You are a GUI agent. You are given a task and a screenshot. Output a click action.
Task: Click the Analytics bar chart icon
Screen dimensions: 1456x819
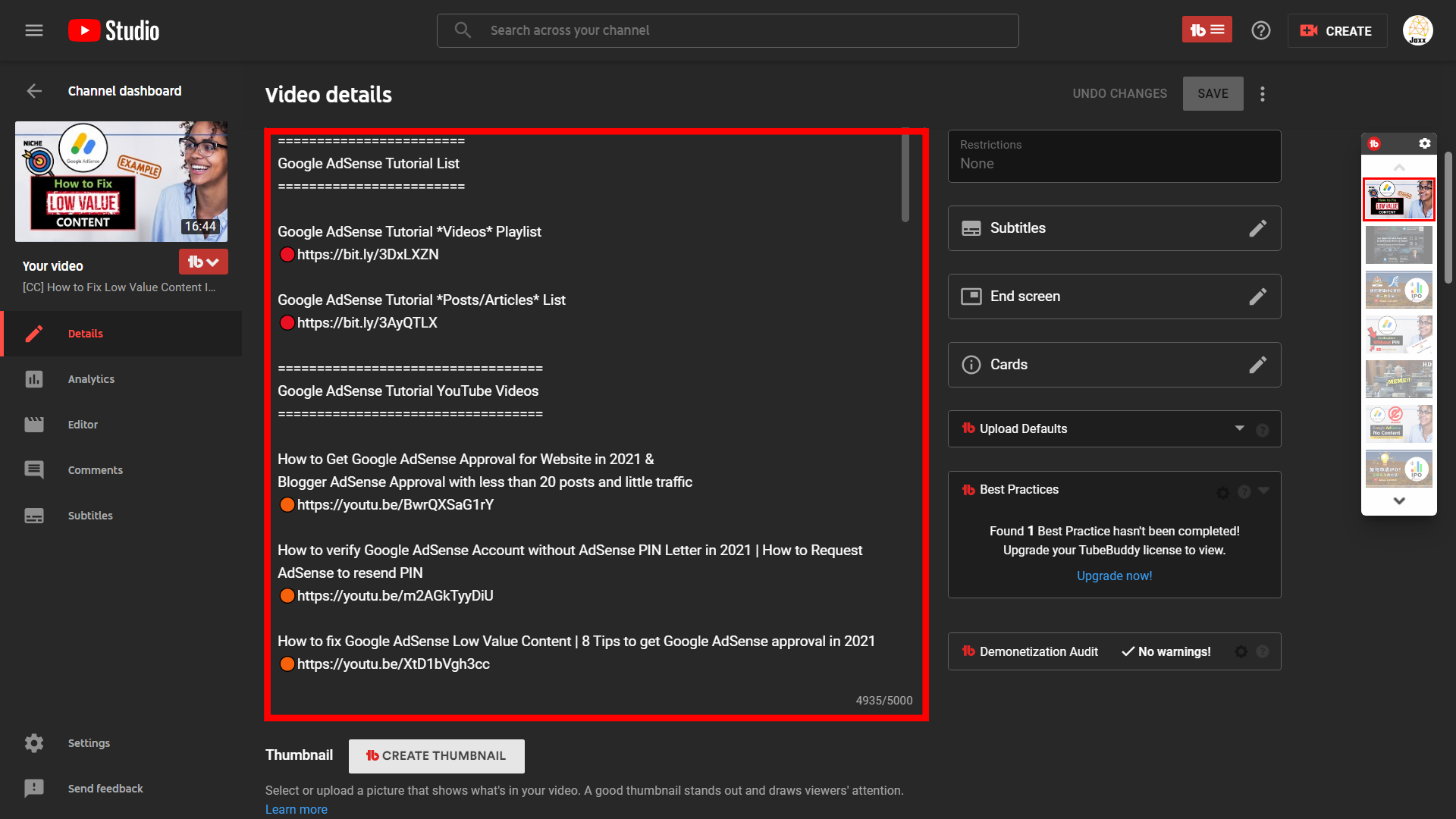pos(34,379)
